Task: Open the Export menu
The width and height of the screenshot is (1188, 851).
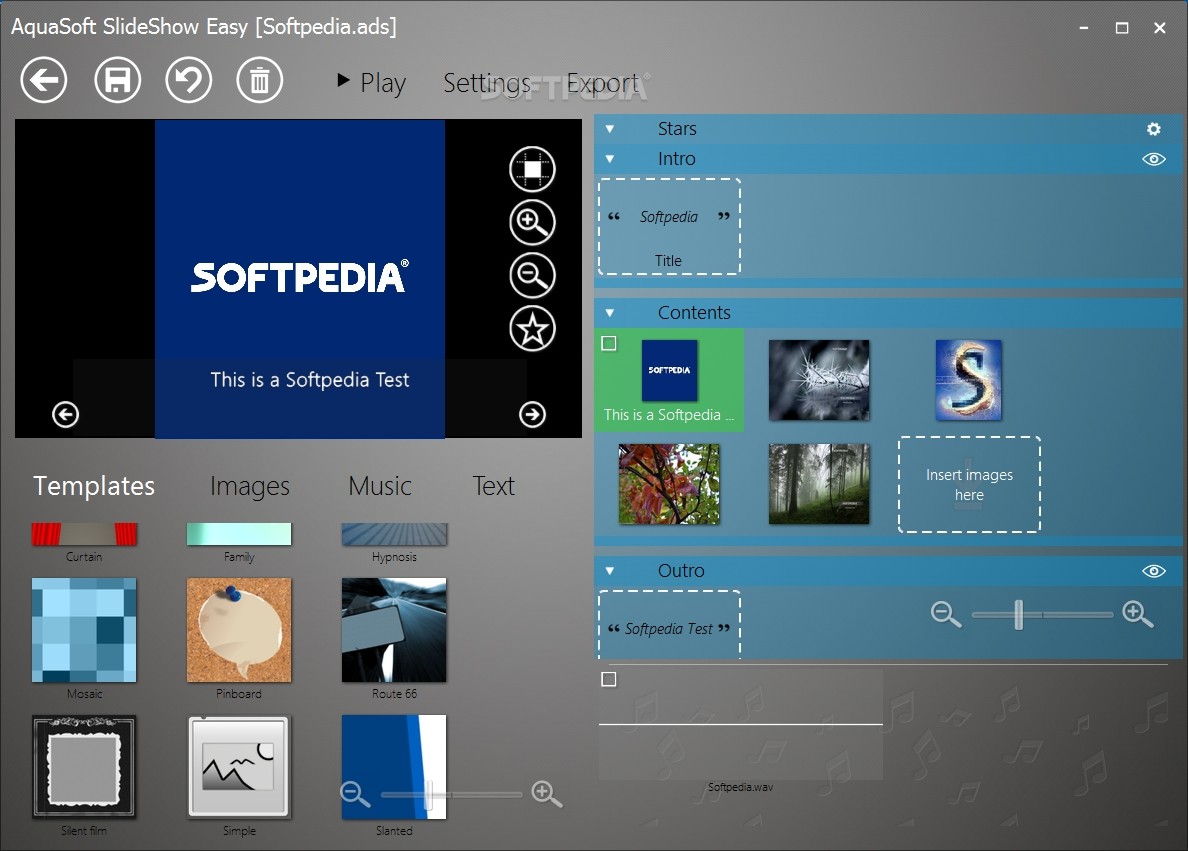Action: pos(603,83)
